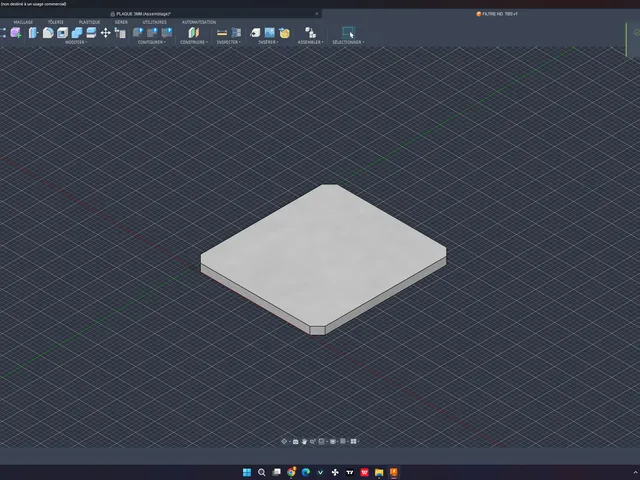Viewport: 640px width, 480px height.
Task: Click the third Configurer table icon
Action: [x=167, y=33]
